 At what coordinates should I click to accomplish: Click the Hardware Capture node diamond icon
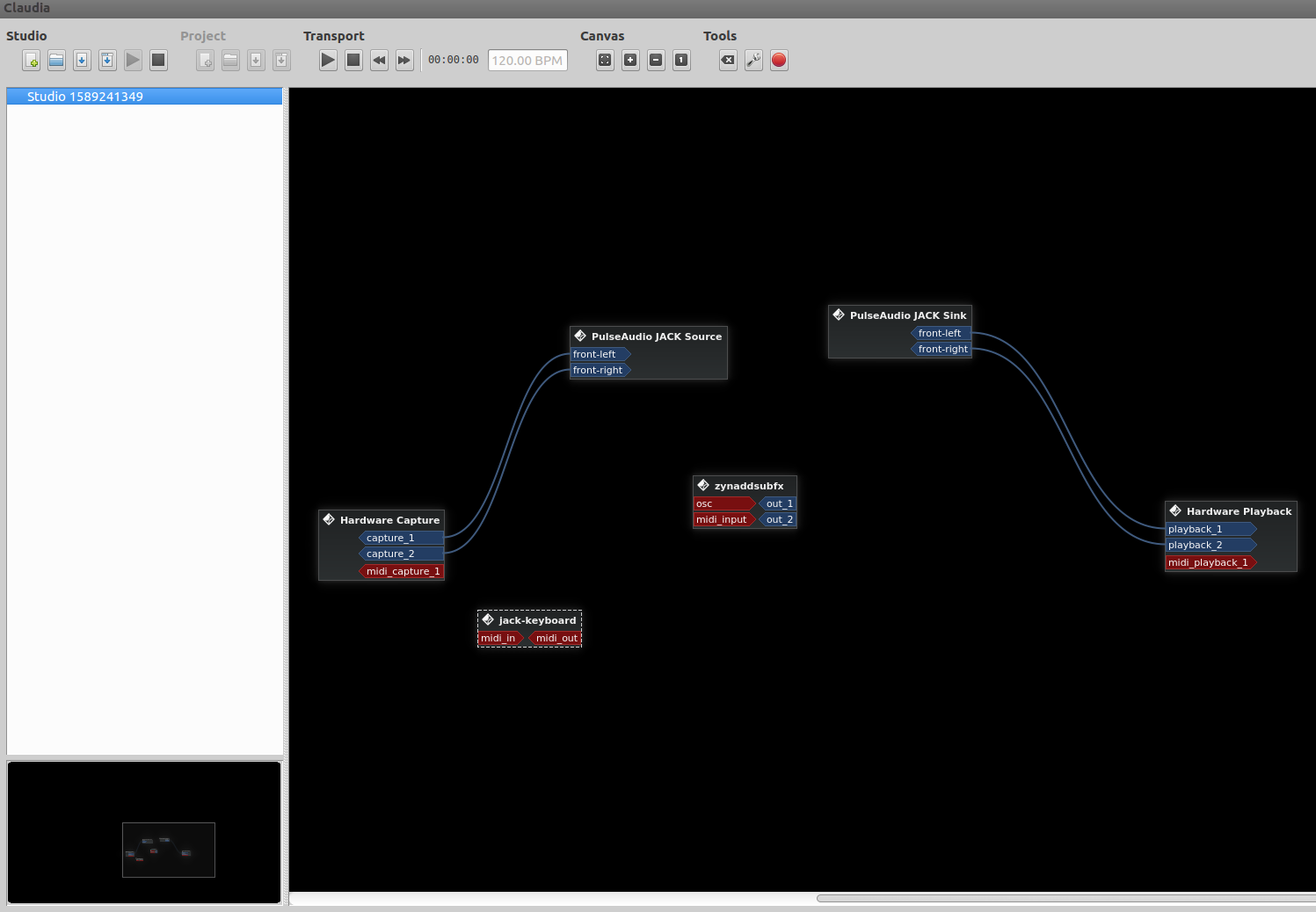(x=329, y=519)
